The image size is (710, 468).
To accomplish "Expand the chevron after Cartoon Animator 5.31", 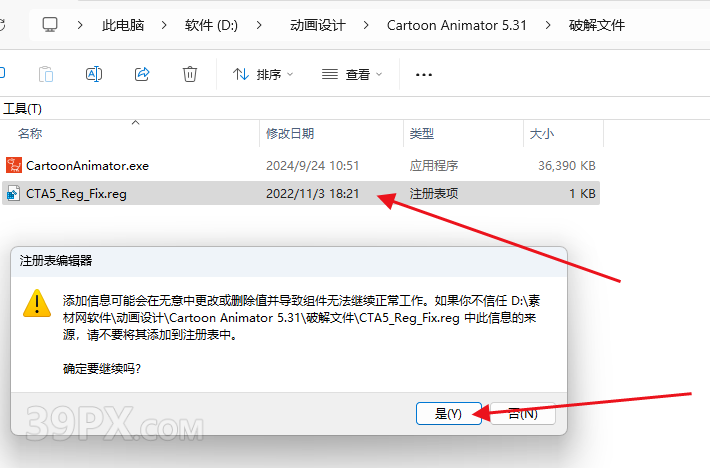I will pos(547,23).
